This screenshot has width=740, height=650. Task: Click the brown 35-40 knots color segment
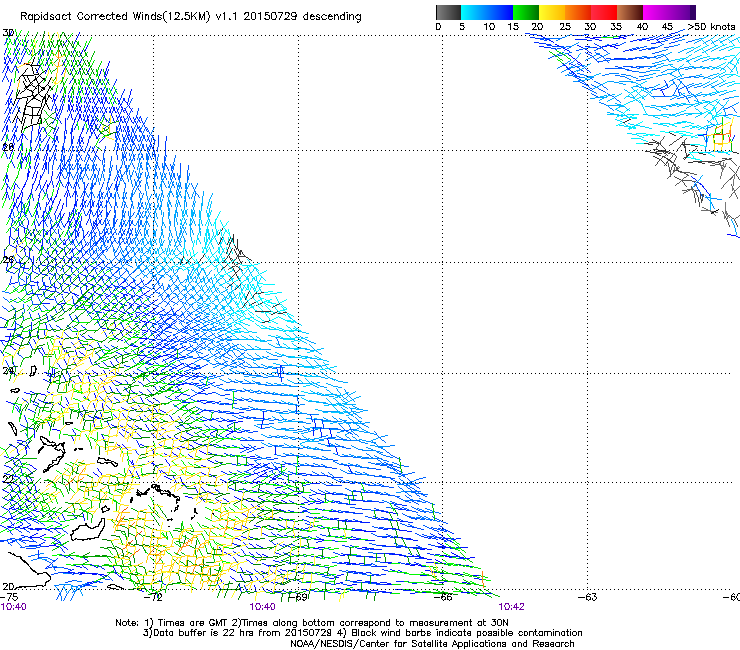pyautogui.click(x=630, y=12)
